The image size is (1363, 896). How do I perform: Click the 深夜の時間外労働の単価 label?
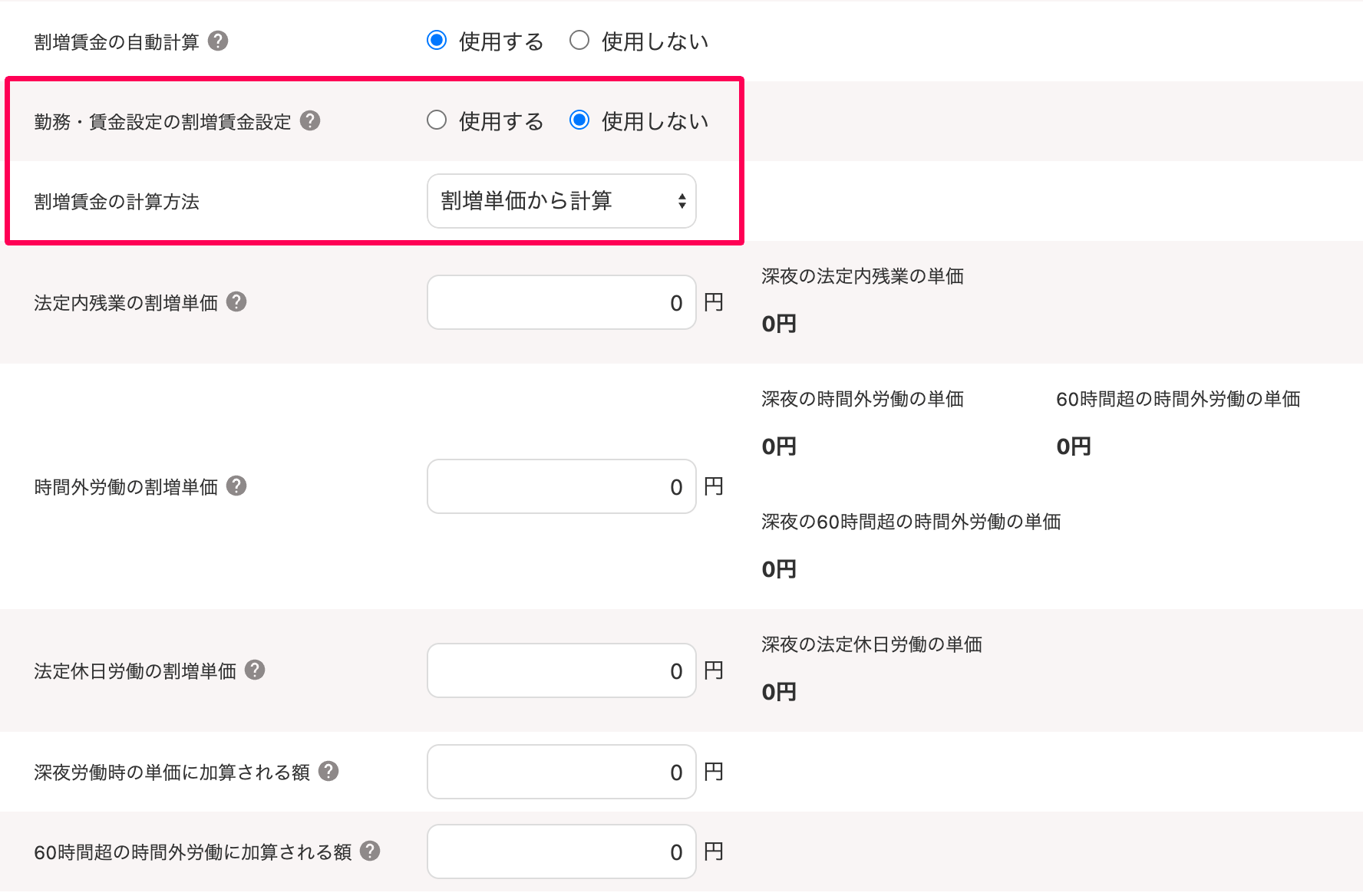pos(863,399)
